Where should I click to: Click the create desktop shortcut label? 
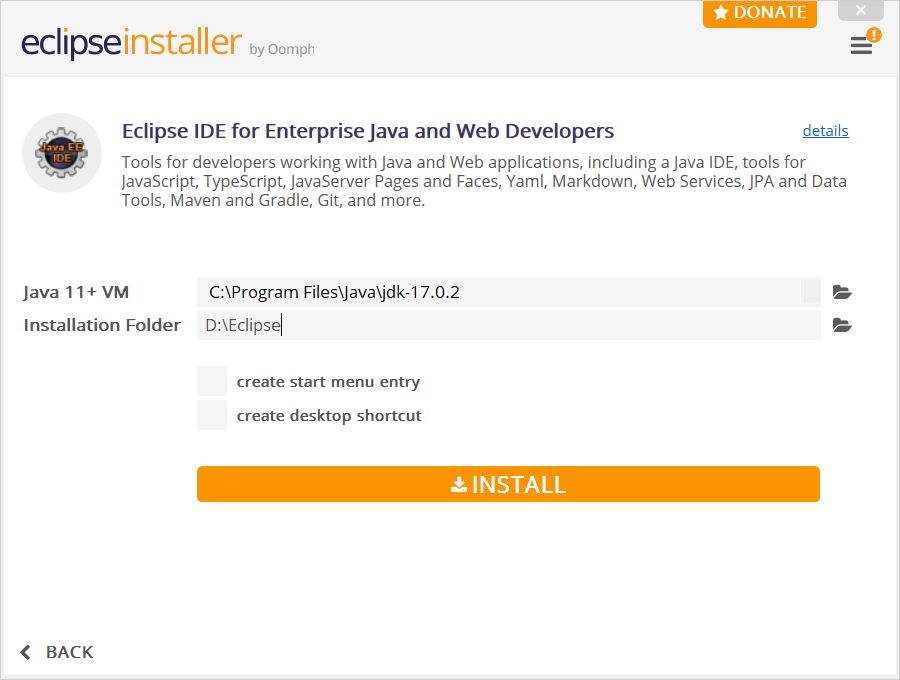click(x=329, y=415)
